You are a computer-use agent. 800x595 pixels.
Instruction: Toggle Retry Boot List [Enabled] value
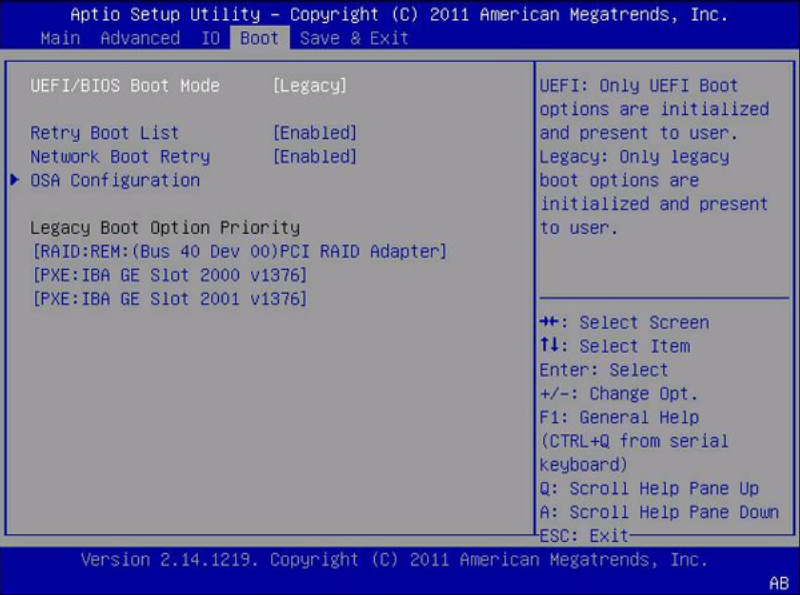[x=315, y=133]
